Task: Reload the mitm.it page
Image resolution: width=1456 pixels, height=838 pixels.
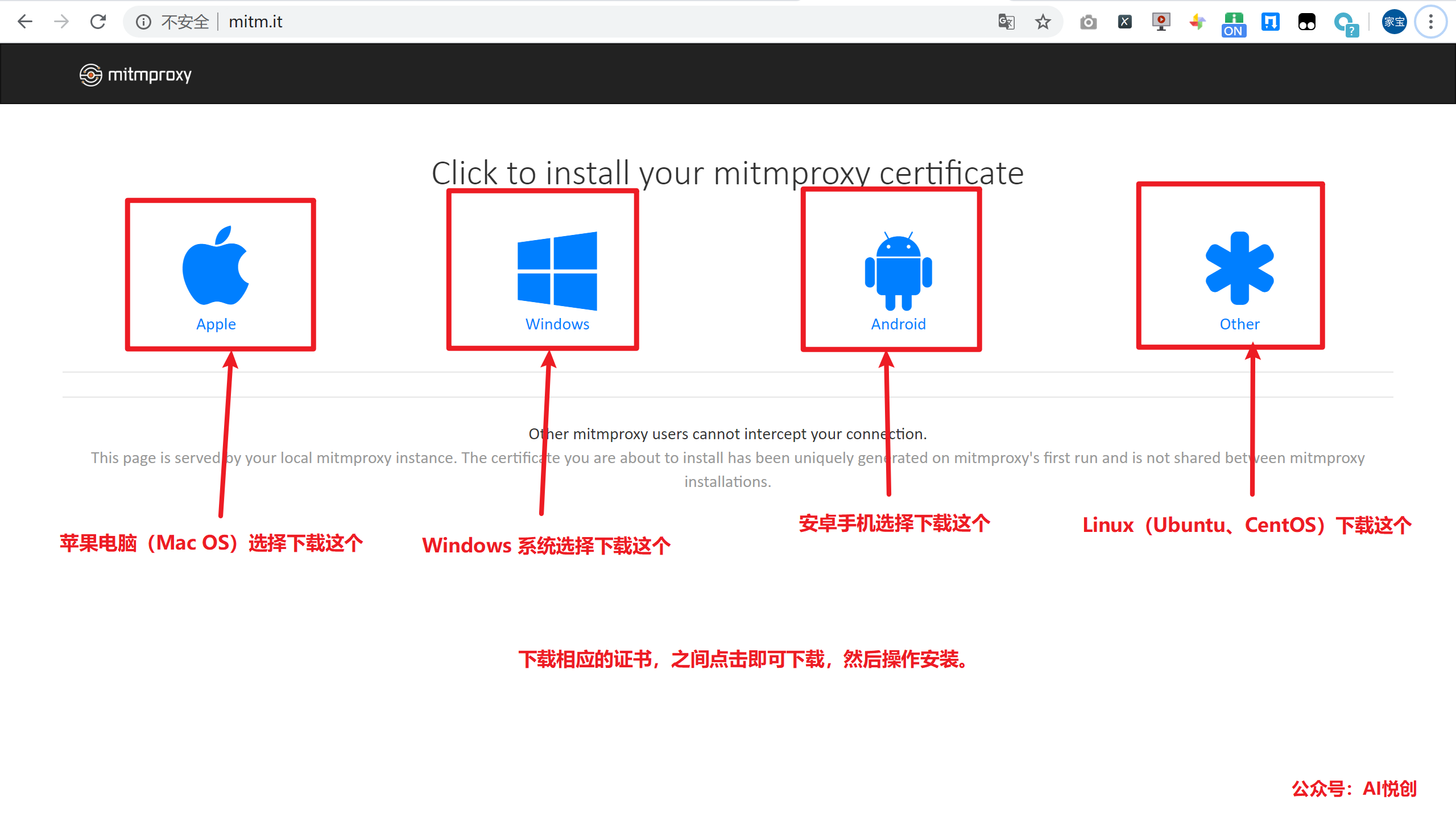Action: pos(98,22)
